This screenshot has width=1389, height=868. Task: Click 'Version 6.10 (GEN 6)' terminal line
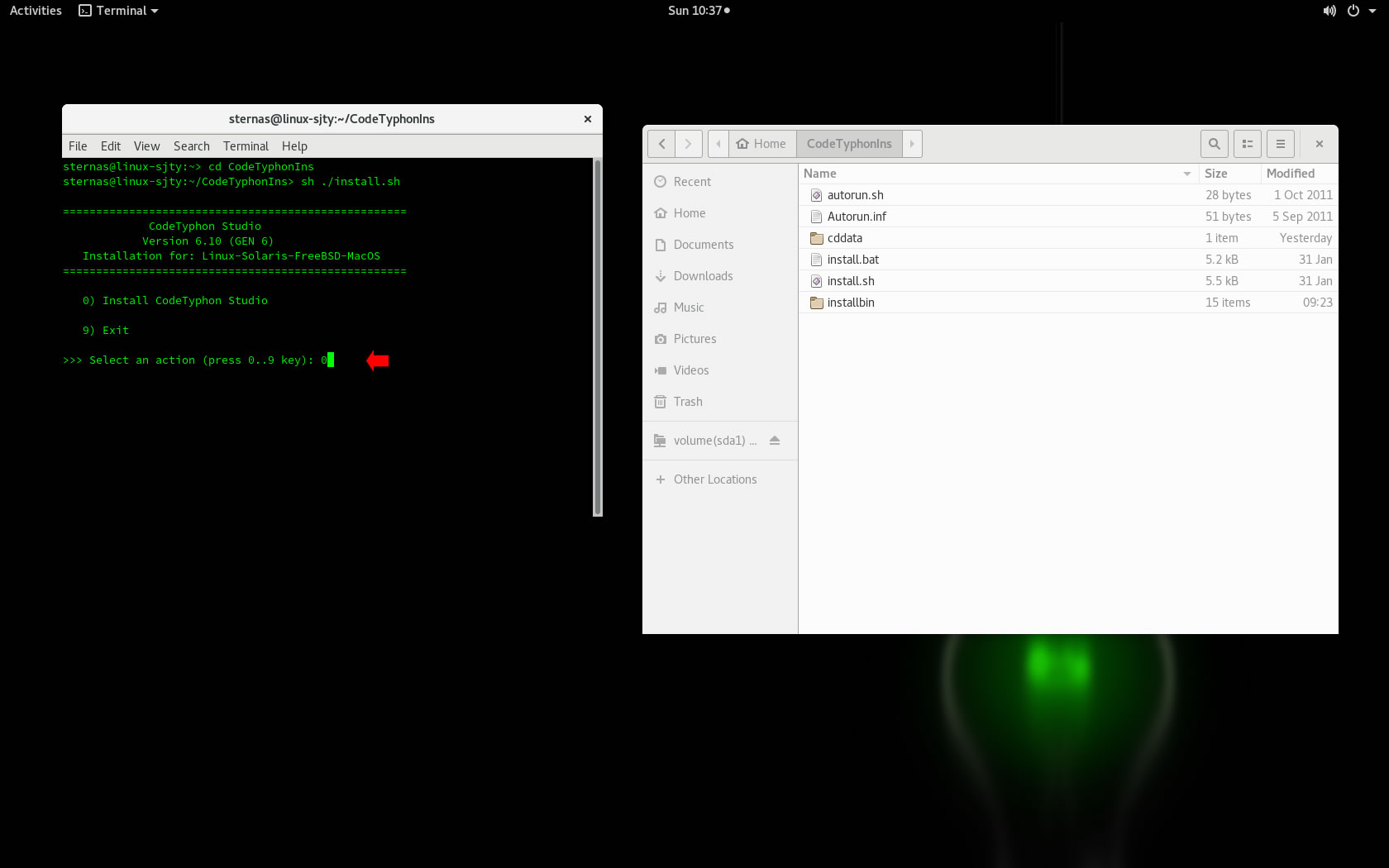(208, 241)
